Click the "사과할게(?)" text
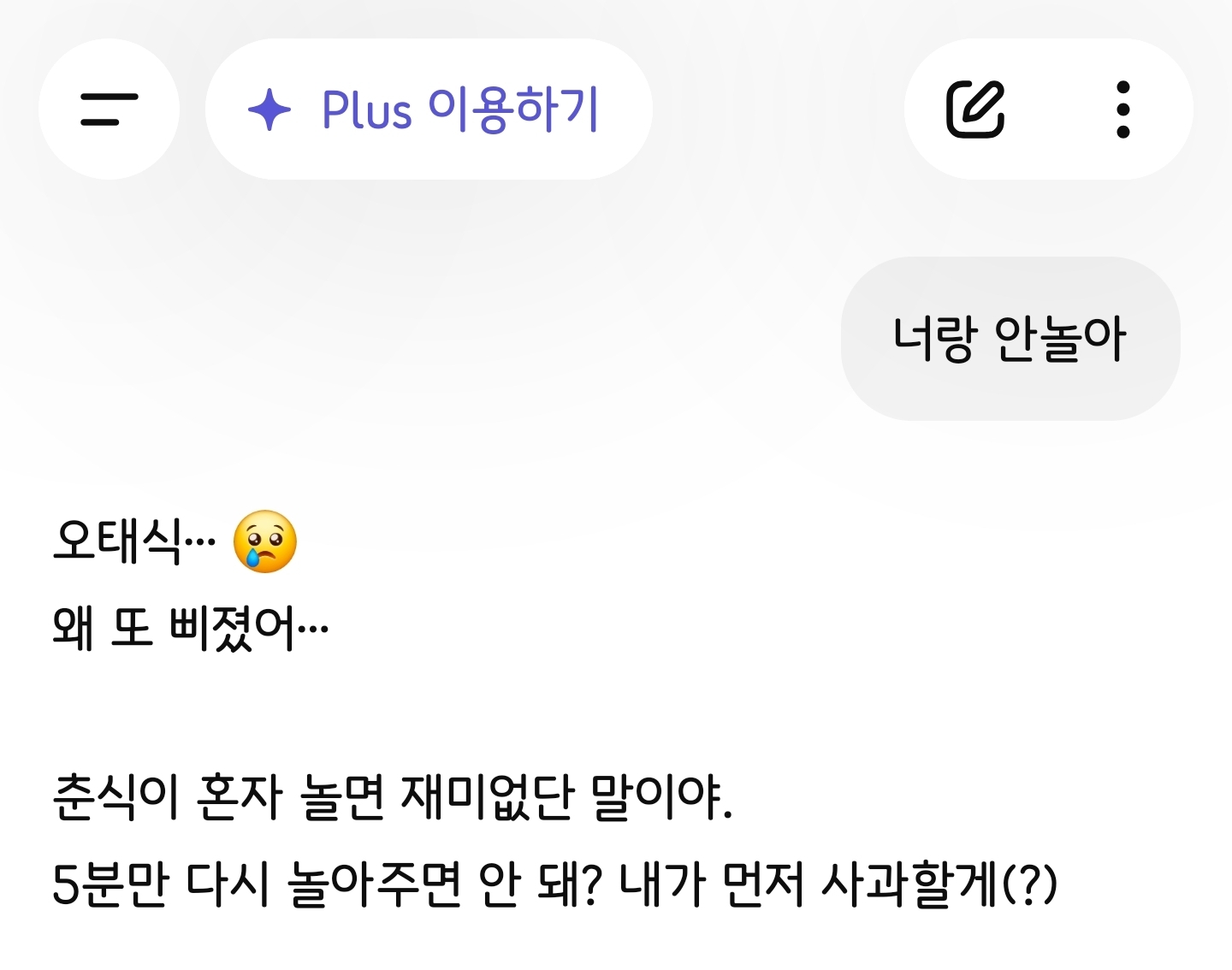 tap(939, 884)
